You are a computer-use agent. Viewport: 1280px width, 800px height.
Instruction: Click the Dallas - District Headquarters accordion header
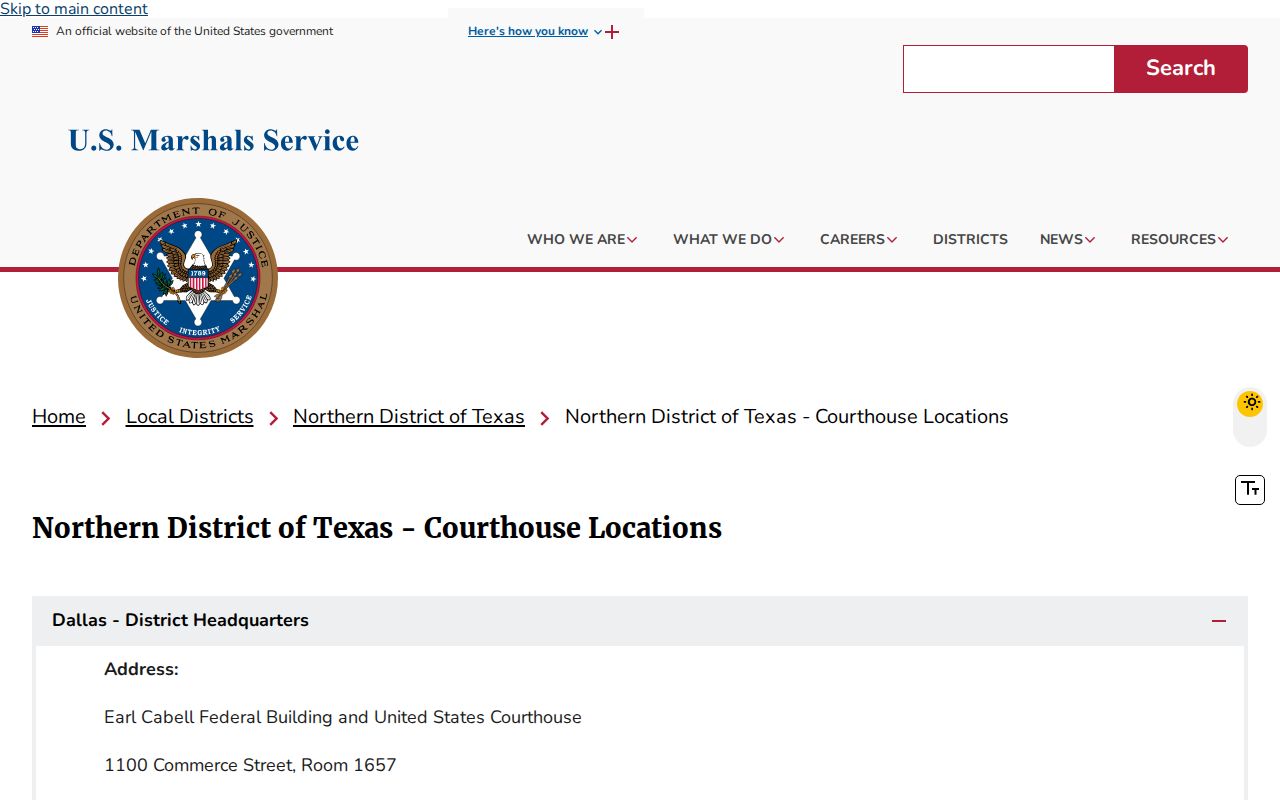640,621
